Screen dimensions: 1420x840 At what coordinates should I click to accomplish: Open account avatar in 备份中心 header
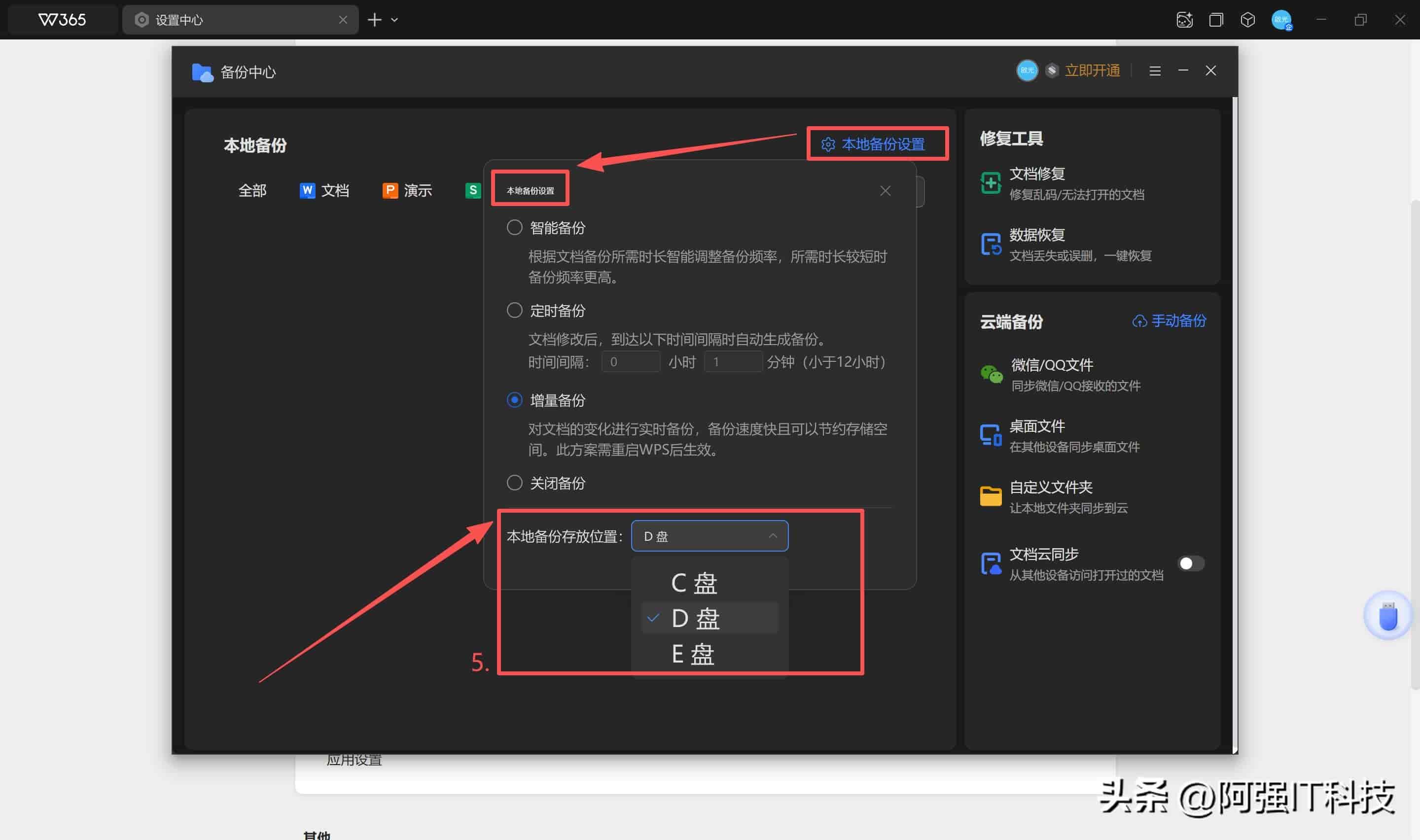click(1027, 71)
